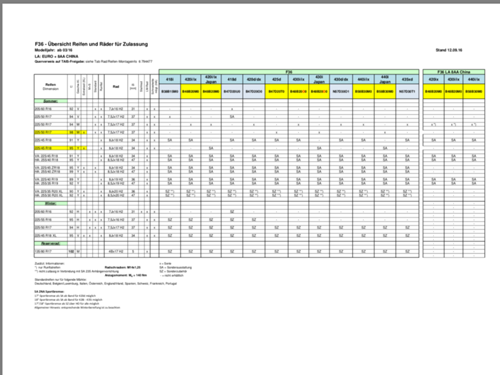Click the 'SA = Sonderausstattung' legend entry
500x375 pixels.
tap(176, 267)
